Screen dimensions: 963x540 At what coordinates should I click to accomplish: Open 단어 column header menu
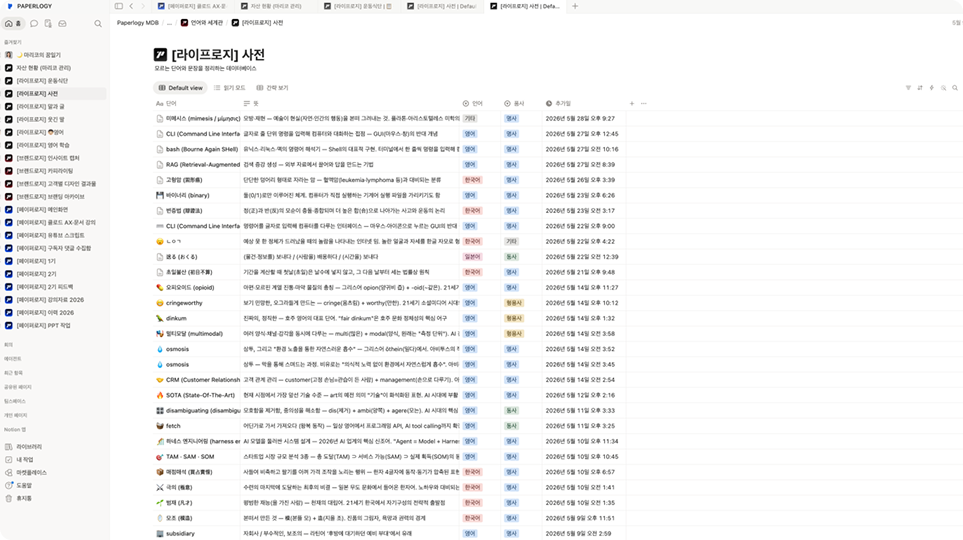coord(197,104)
